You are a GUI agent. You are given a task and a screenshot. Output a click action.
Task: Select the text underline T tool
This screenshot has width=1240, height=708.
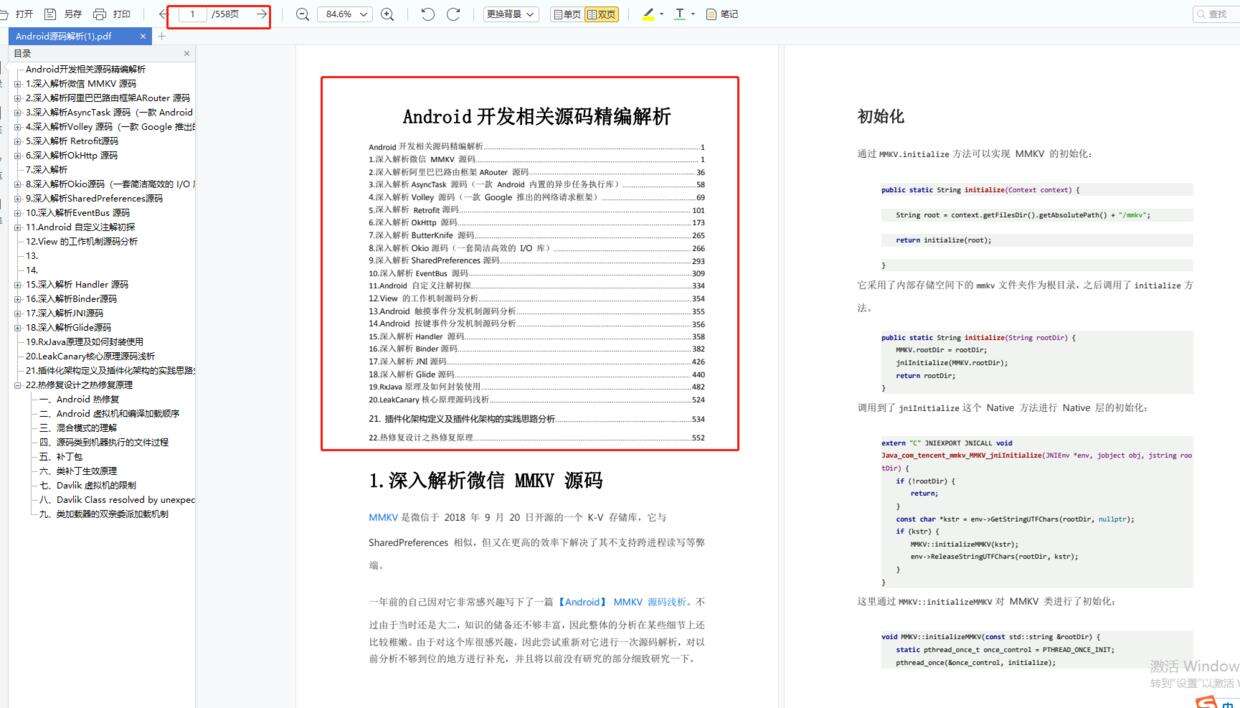[x=680, y=14]
